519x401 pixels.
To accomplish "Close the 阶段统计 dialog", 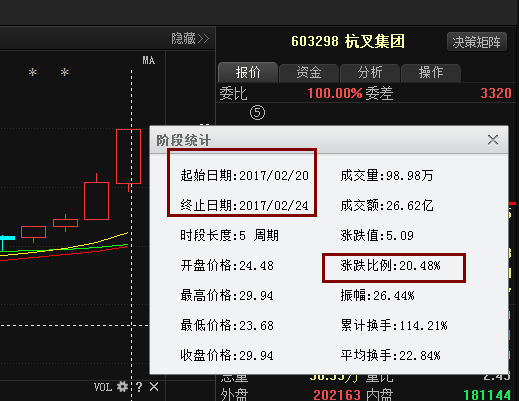I will (493, 140).
